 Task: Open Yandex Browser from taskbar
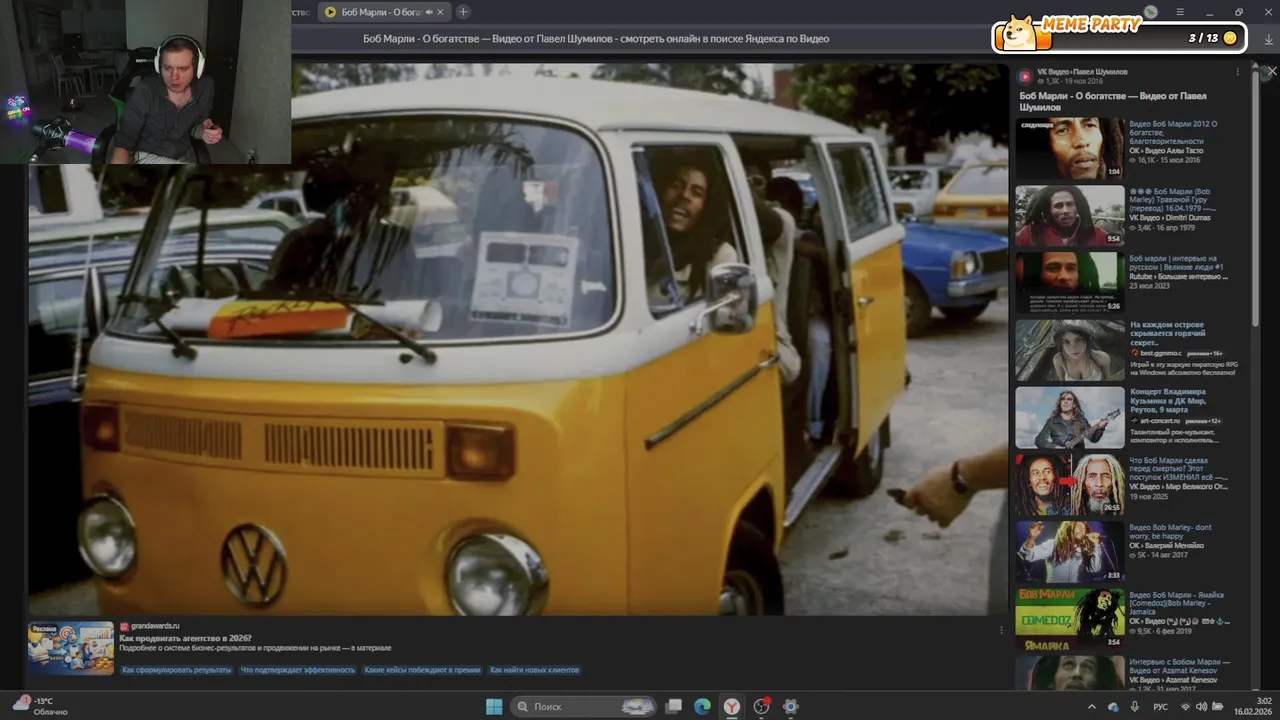[732, 706]
